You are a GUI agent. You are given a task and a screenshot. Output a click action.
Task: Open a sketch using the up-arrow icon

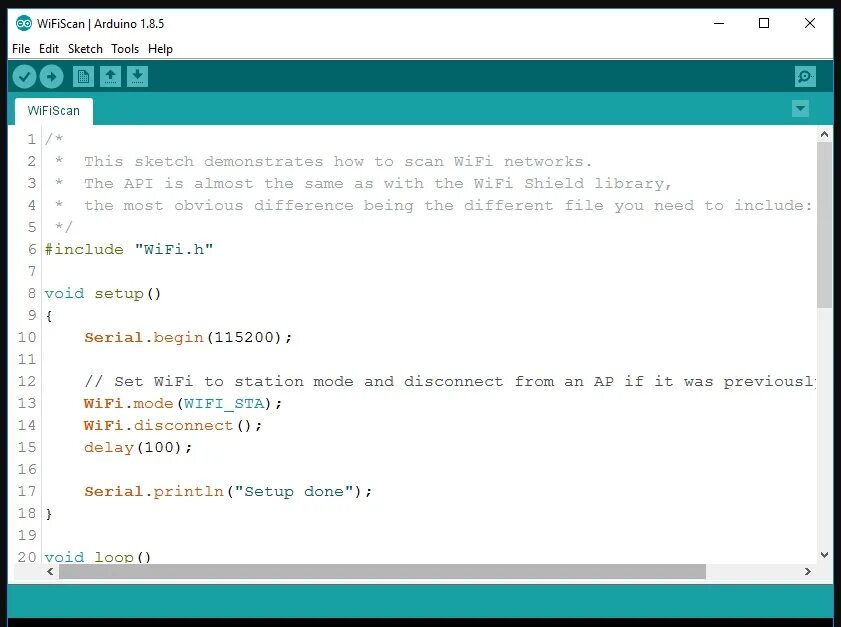(110, 77)
